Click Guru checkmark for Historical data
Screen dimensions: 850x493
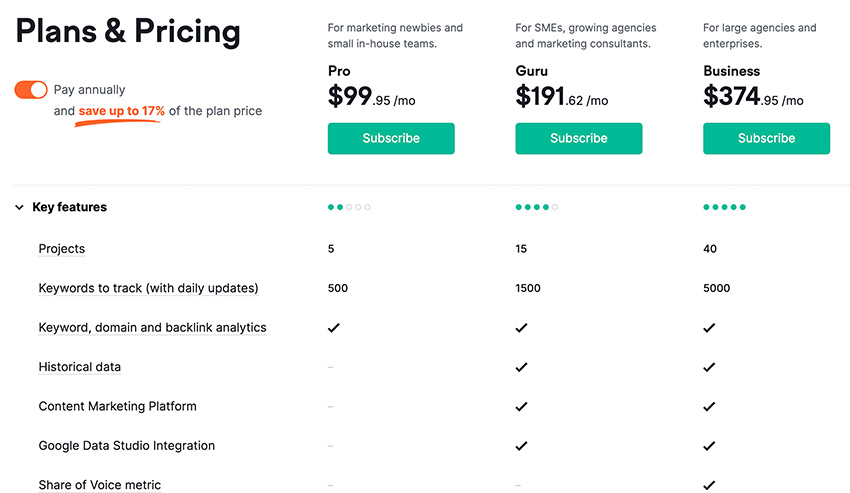521,367
